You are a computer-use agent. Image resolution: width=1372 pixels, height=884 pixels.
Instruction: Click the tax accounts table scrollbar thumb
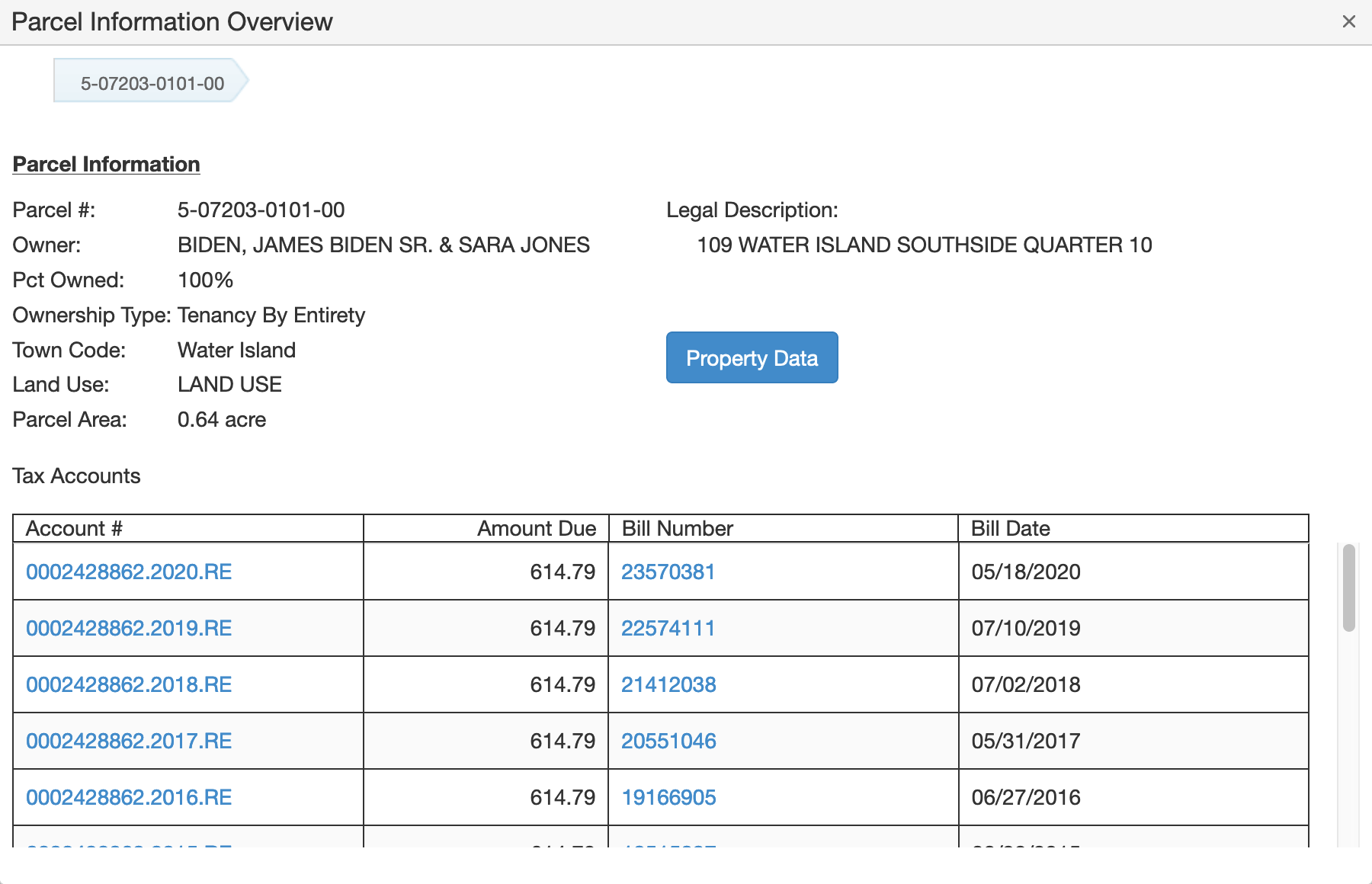tap(1348, 588)
